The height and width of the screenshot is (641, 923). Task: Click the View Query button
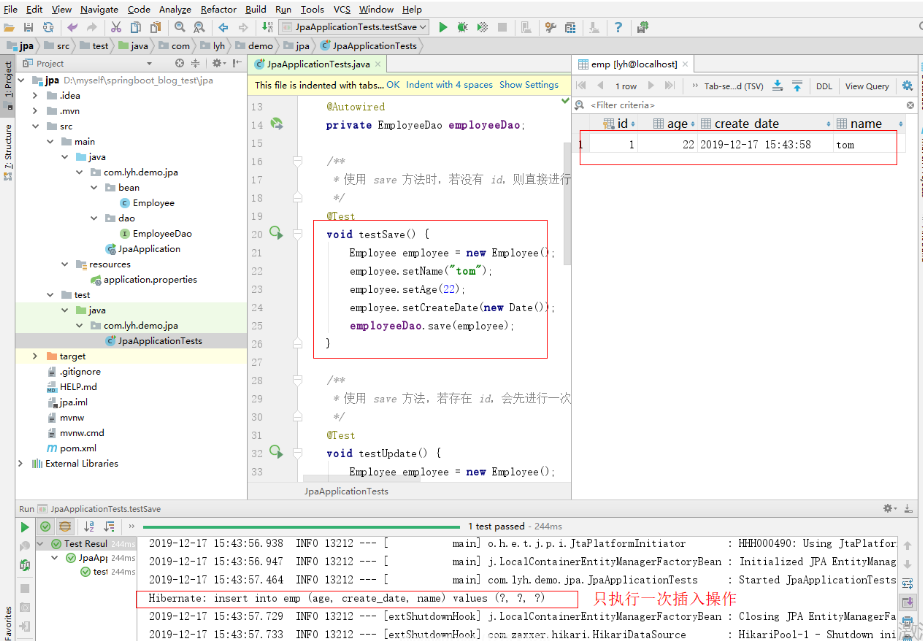tap(866, 86)
